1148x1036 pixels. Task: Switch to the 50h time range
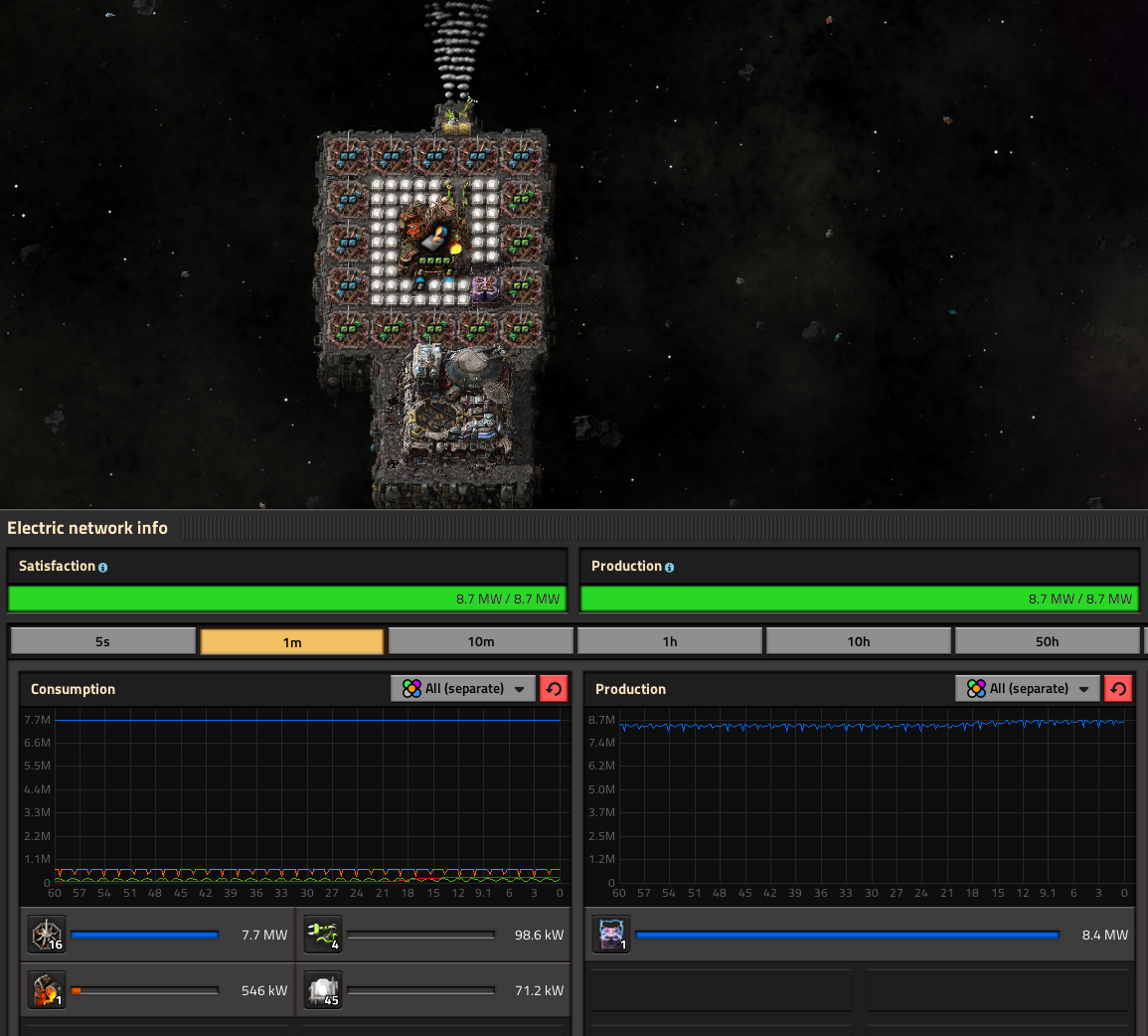(1047, 641)
